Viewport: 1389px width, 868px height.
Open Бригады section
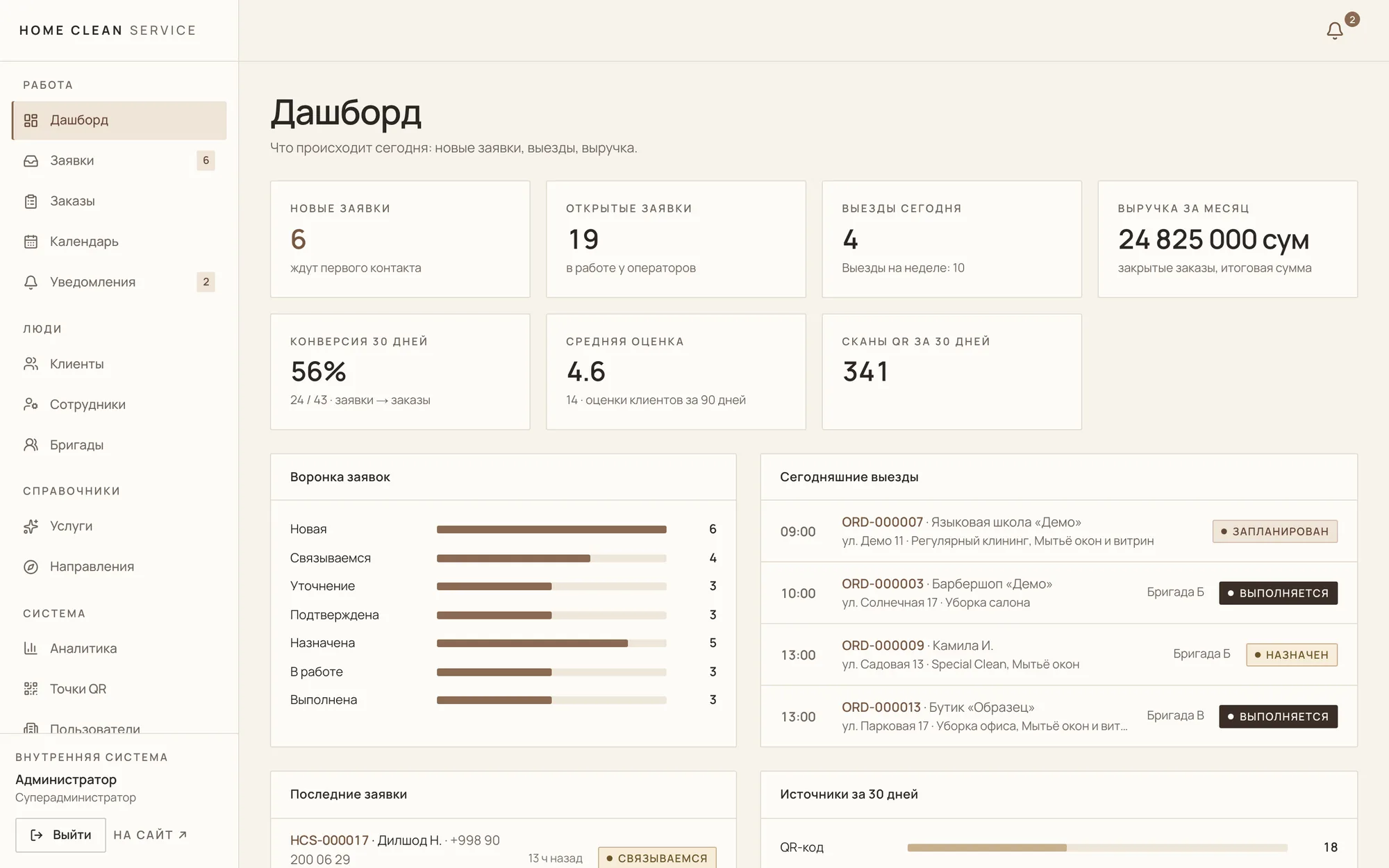(x=119, y=445)
